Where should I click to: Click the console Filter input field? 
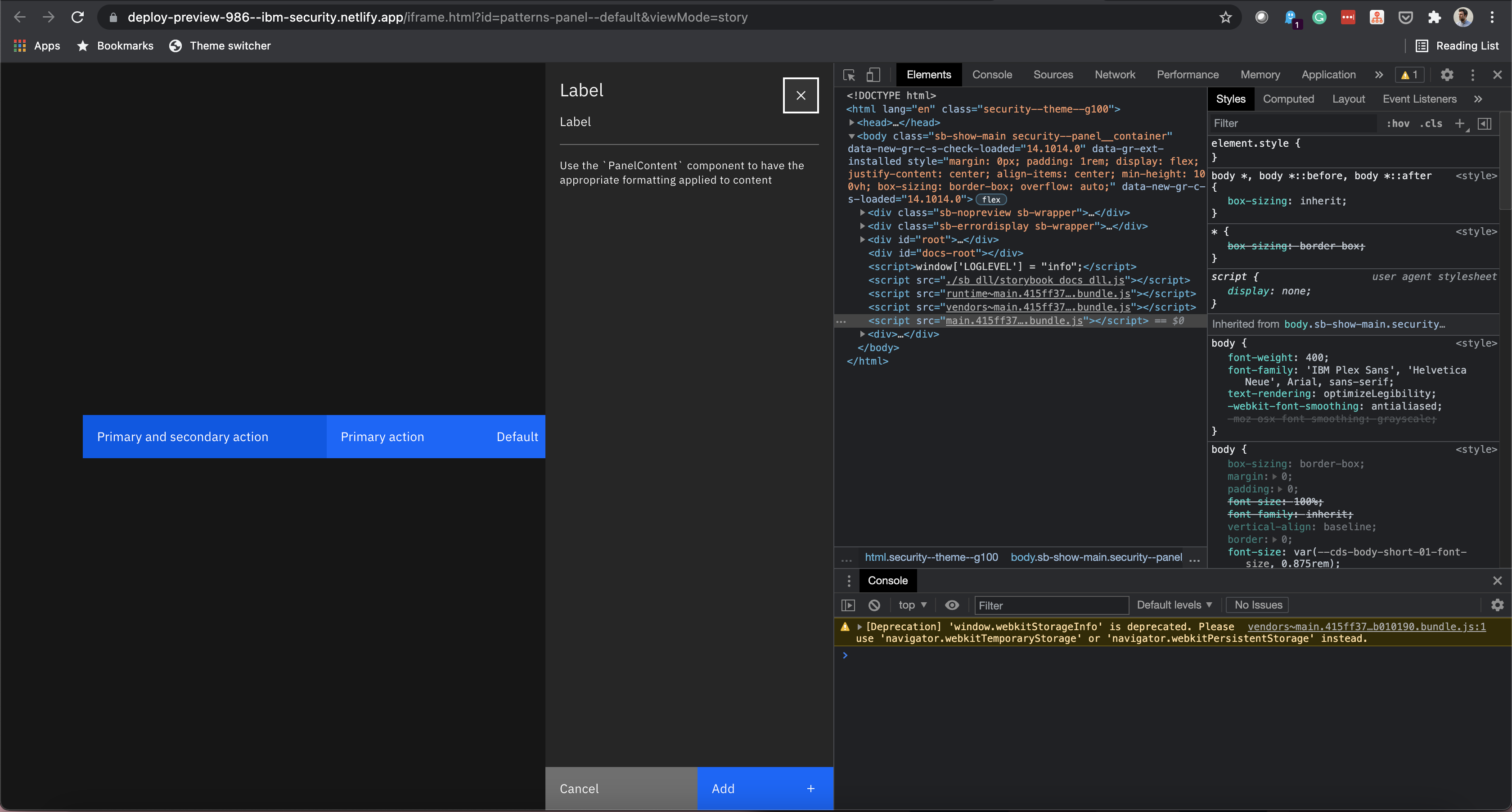click(x=1051, y=605)
